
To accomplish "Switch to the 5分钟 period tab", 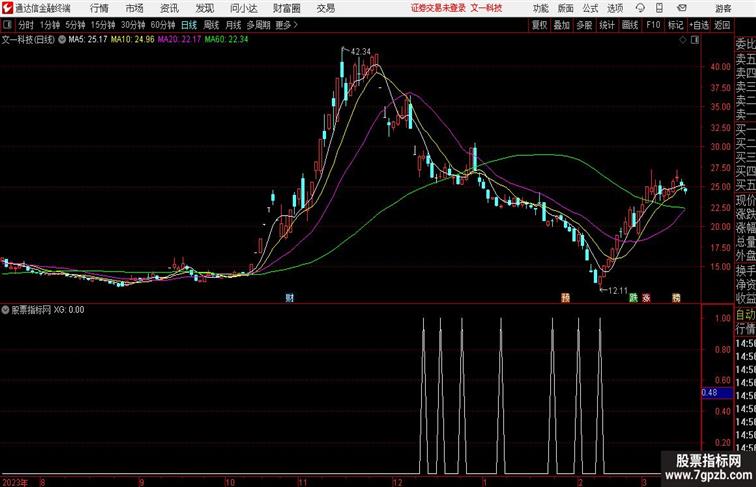I will (x=75, y=25).
